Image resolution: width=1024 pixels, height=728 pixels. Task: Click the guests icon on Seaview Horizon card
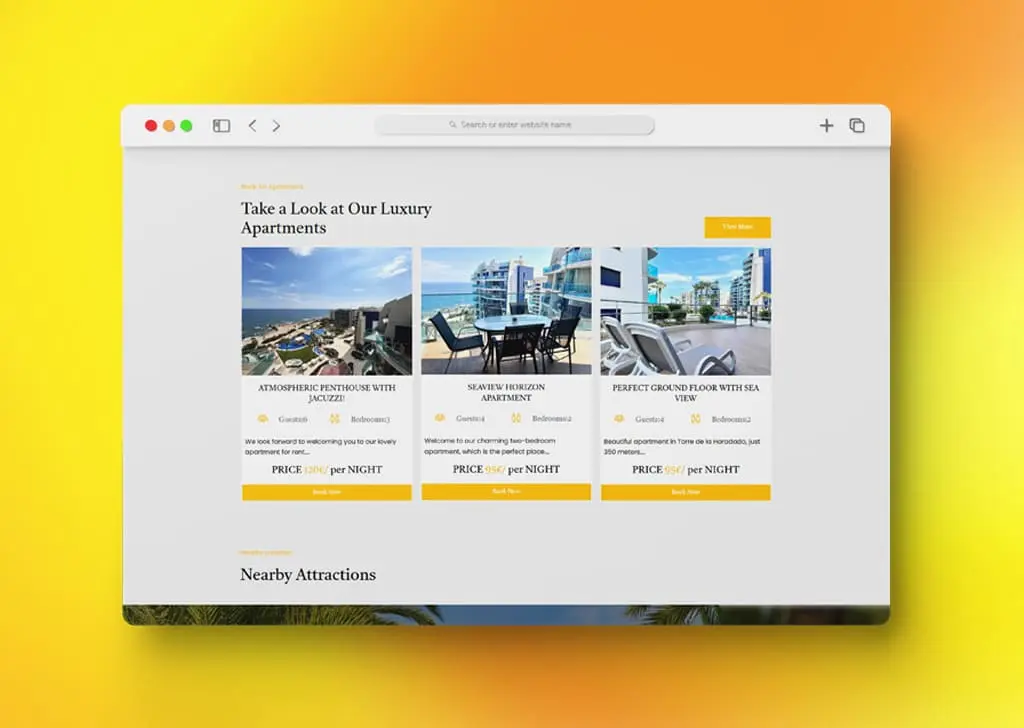[440, 419]
